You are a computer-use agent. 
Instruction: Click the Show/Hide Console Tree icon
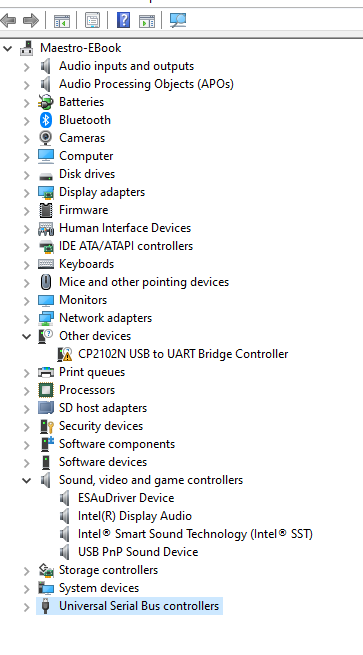click(x=62, y=20)
